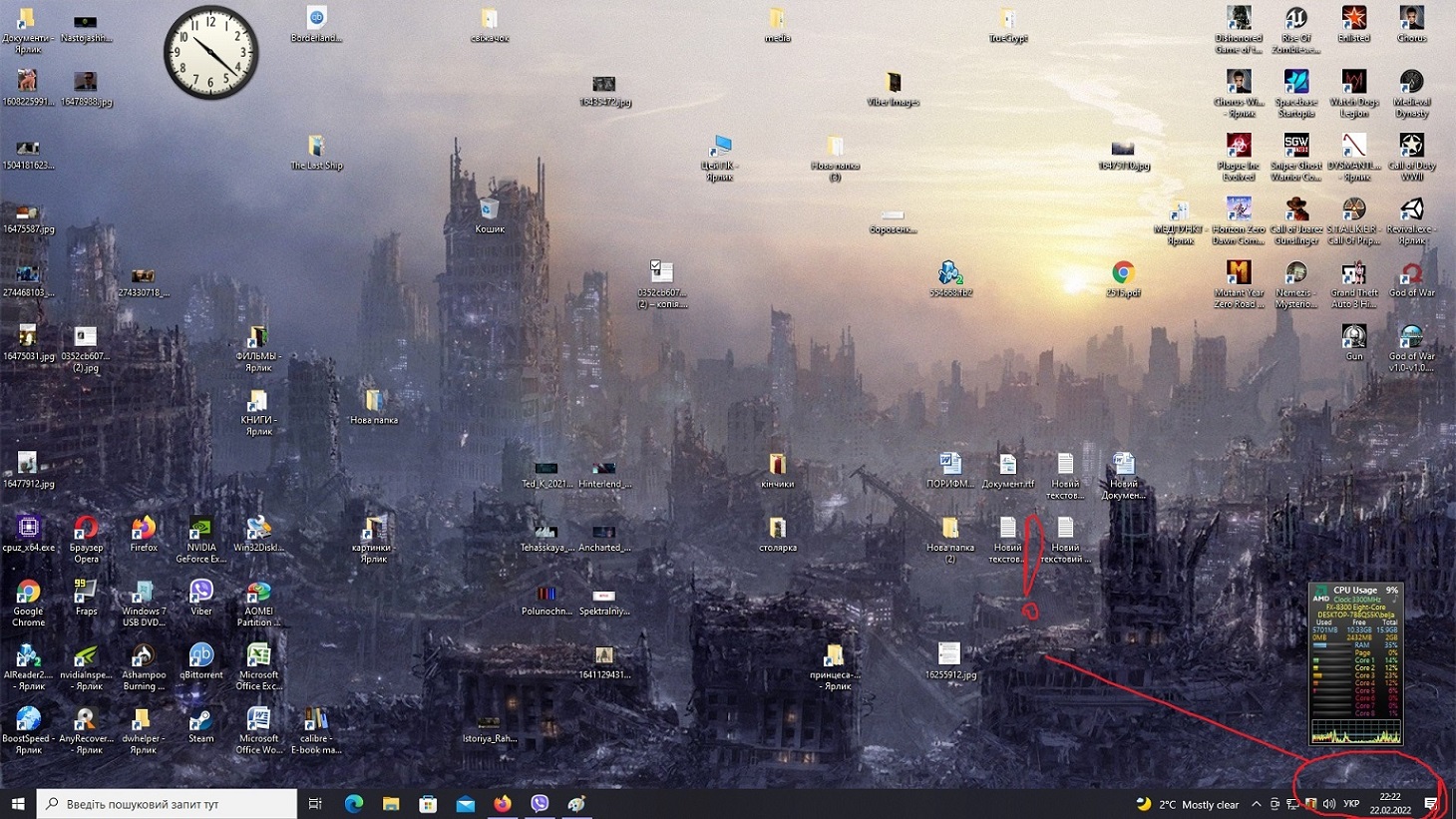Select the Microsoft Office Excel shortcut
This screenshot has width=1456, height=819.
[258, 667]
